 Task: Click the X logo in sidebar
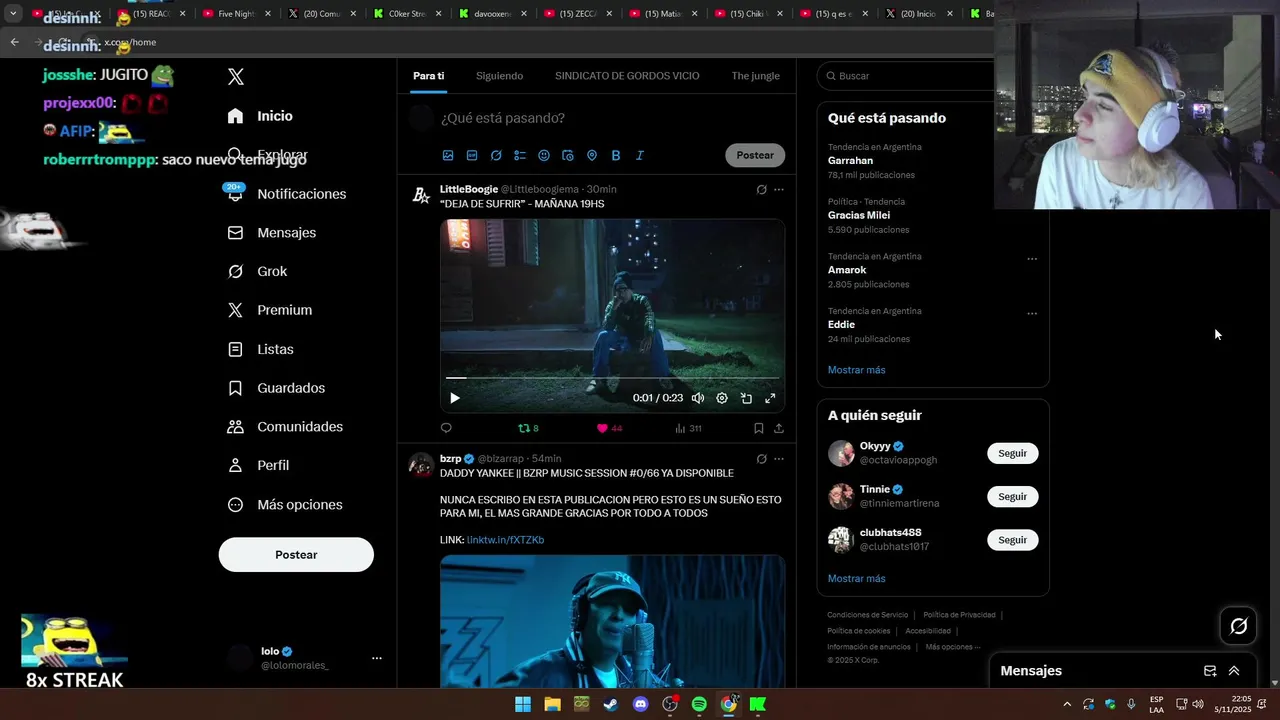point(236,77)
